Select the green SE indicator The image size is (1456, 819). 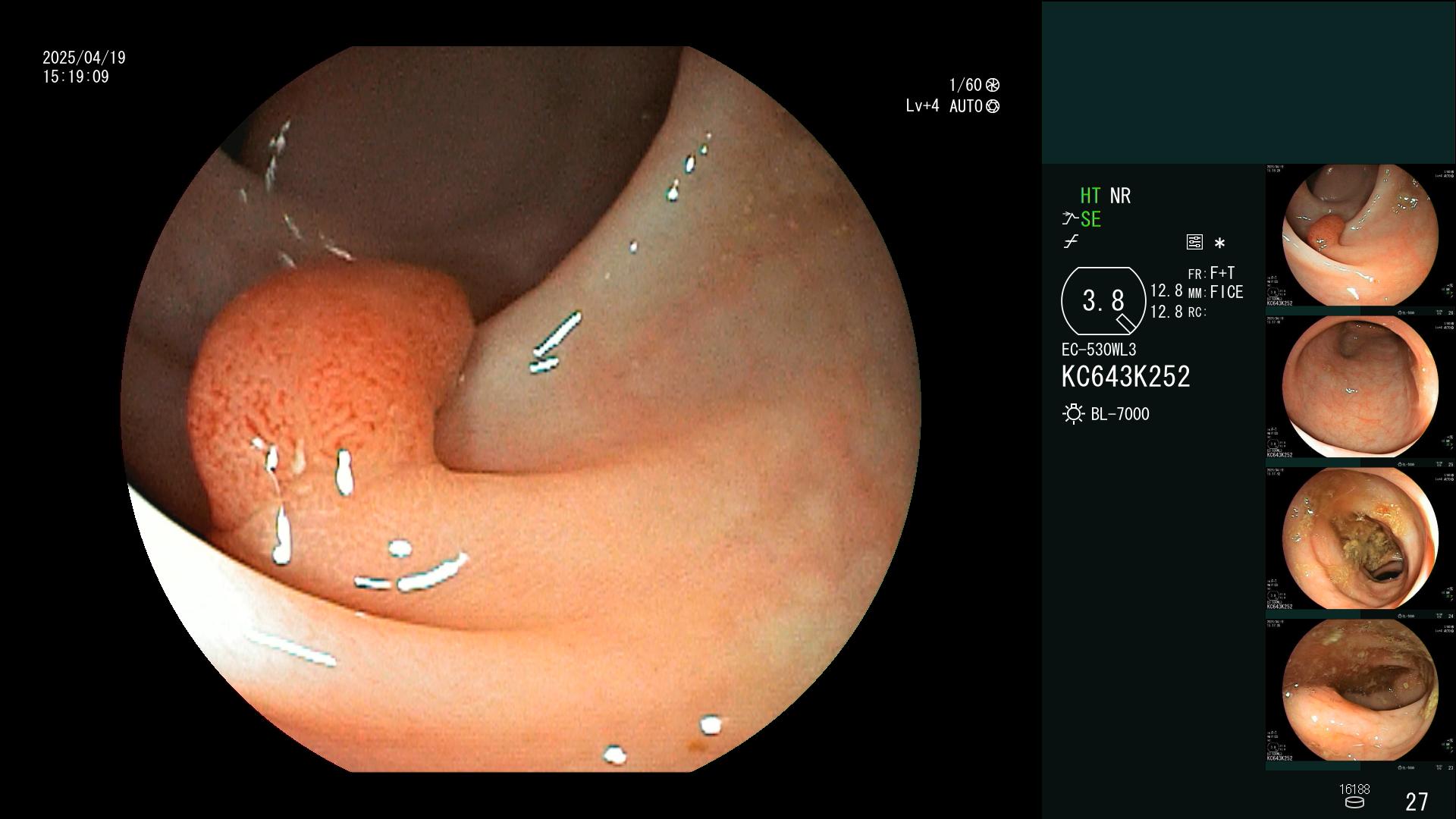click(1090, 220)
